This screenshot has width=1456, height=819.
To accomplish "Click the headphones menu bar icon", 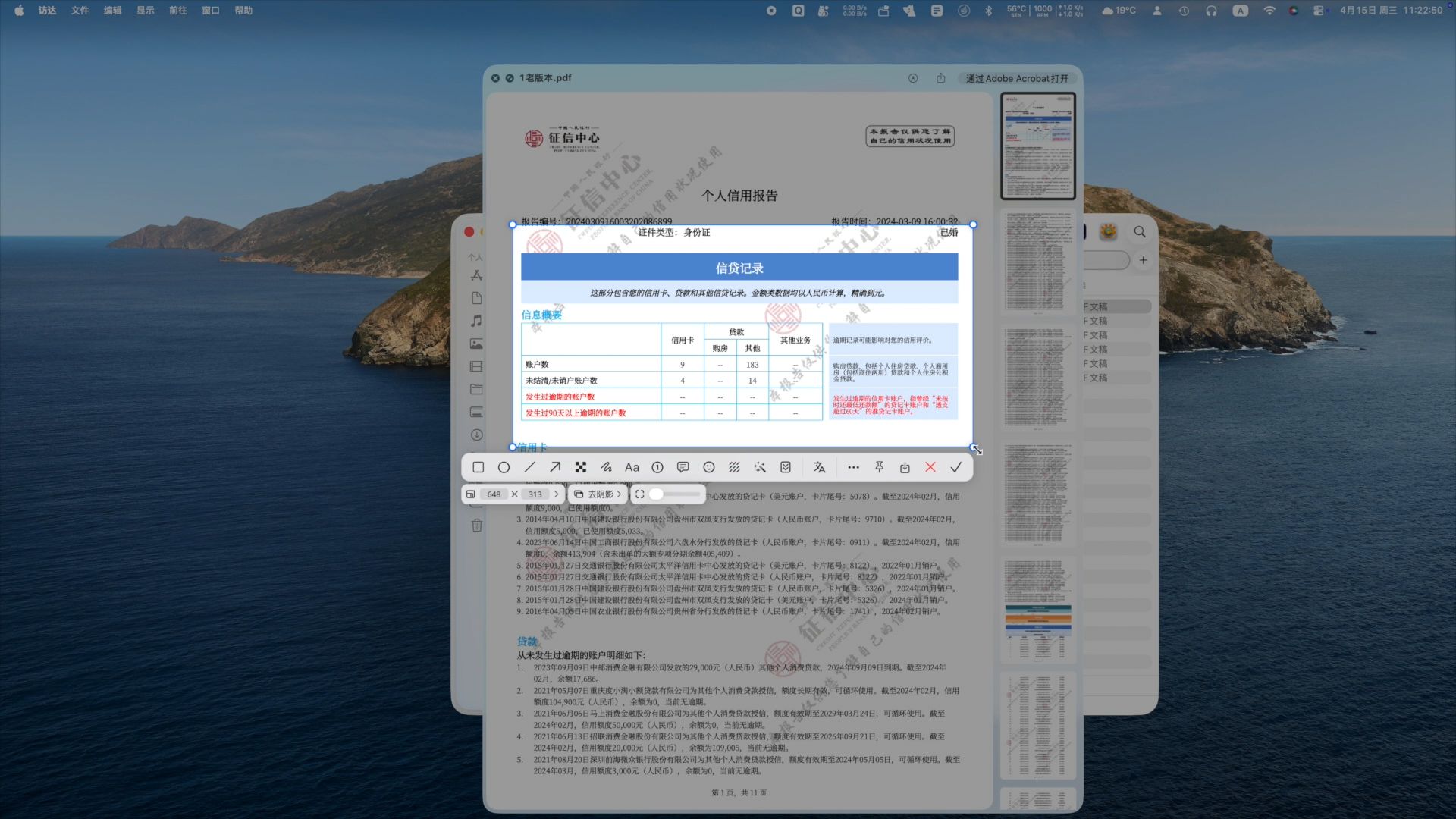I will [1211, 11].
